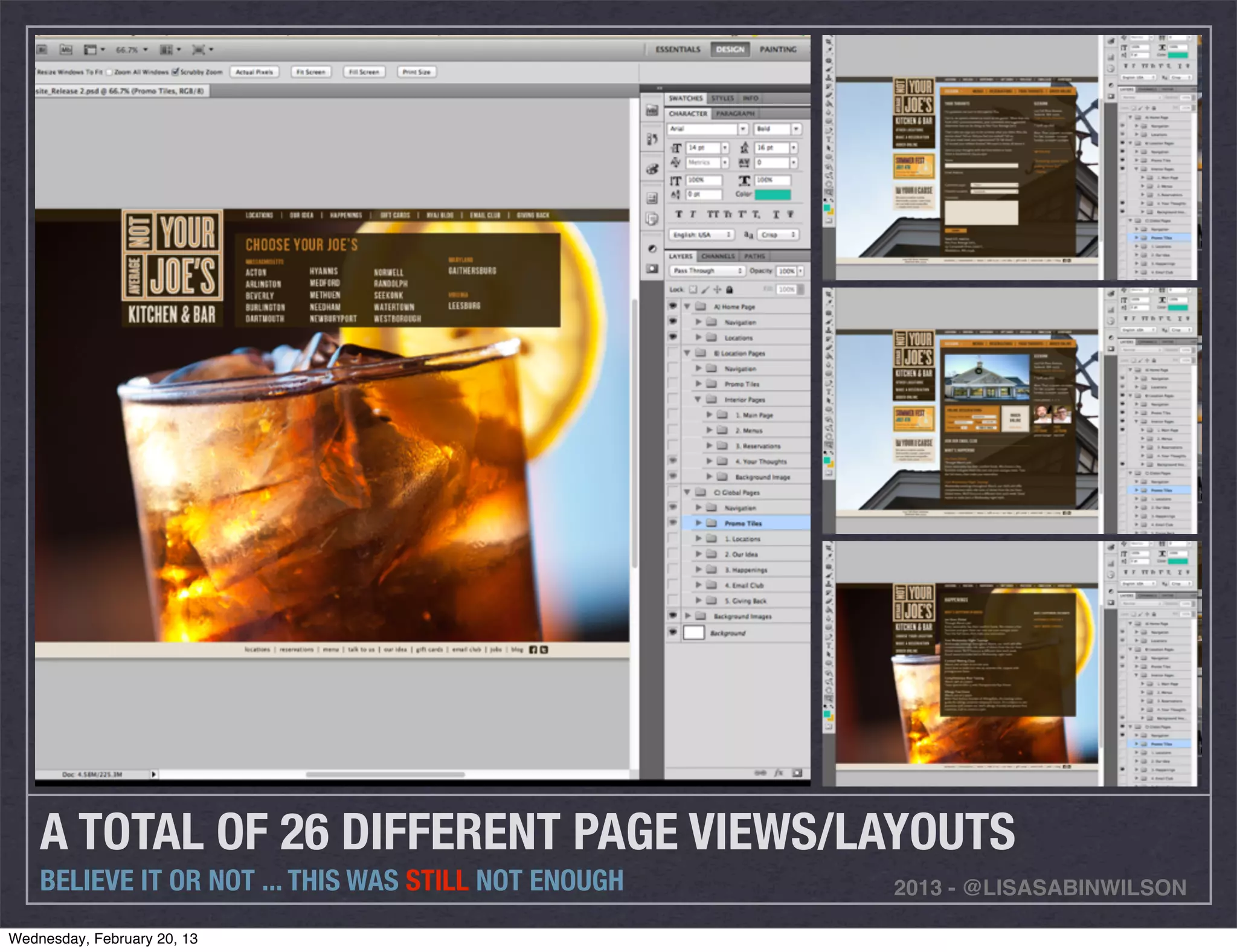The image size is (1237, 952).
Task: Click the lock all layer icon
Action: [x=730, y=289]
